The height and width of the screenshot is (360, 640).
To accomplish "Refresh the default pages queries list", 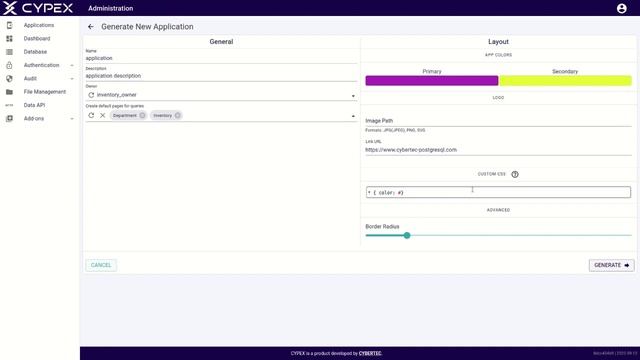I will 91,116.
